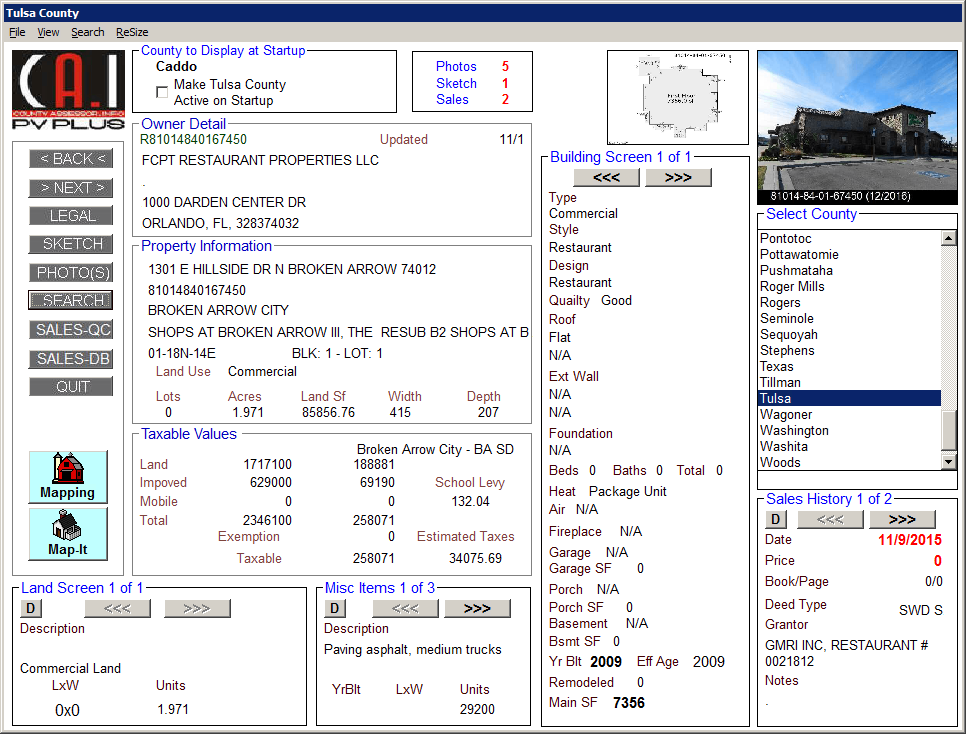Viewport: 966px width, 734px height.
Task: Open the Photos link
Action: (456, 67)
